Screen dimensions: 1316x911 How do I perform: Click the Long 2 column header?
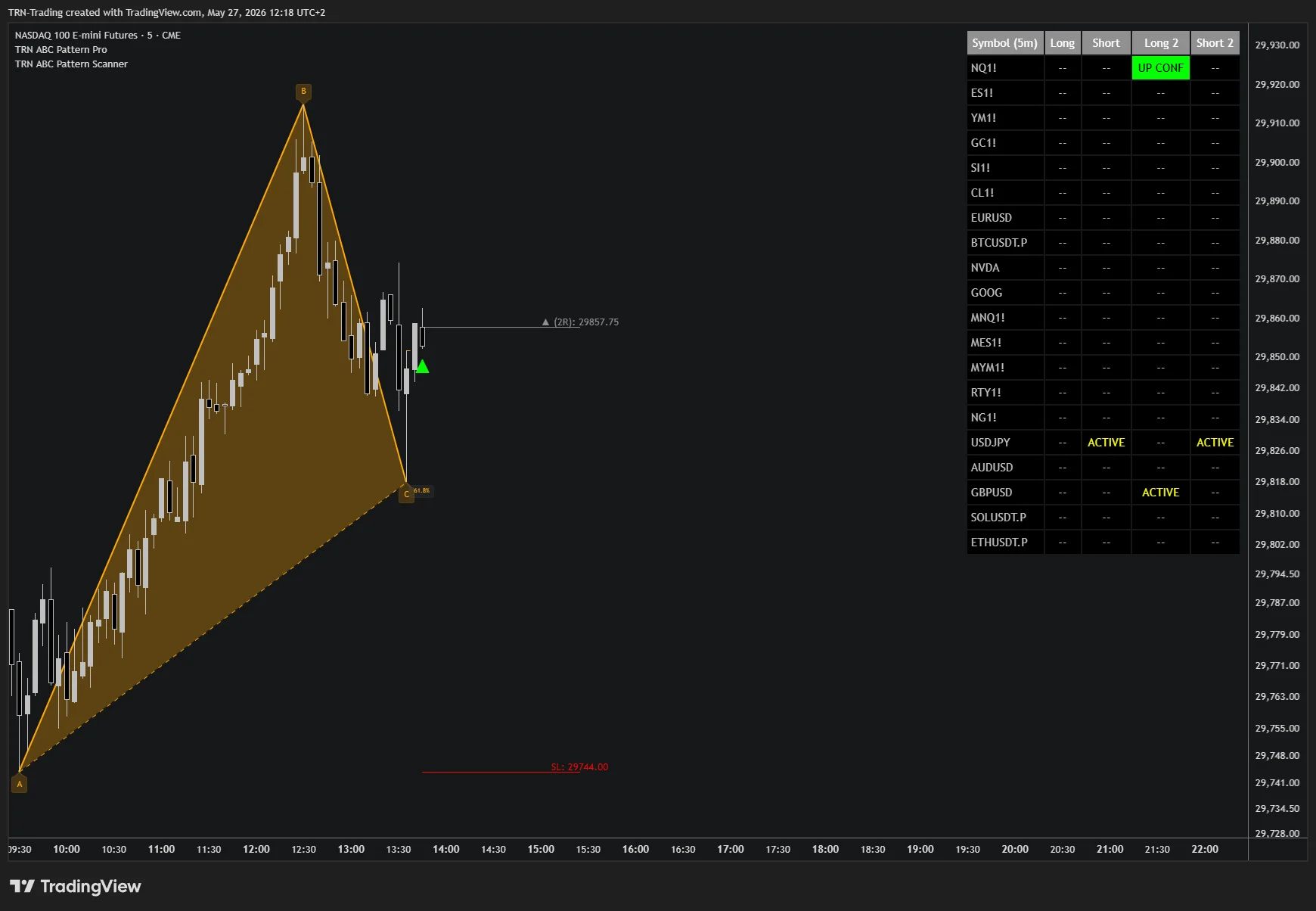tap(1161, 43)
